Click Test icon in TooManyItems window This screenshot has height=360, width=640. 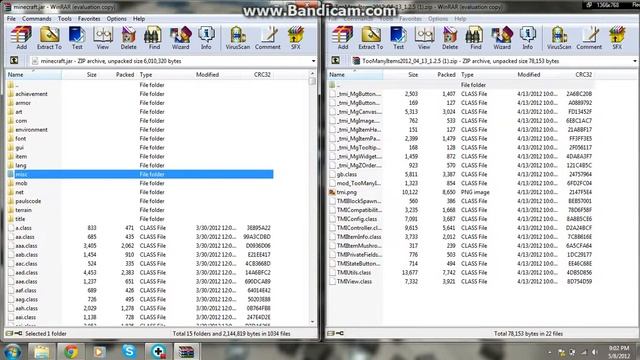click(398, 38)
